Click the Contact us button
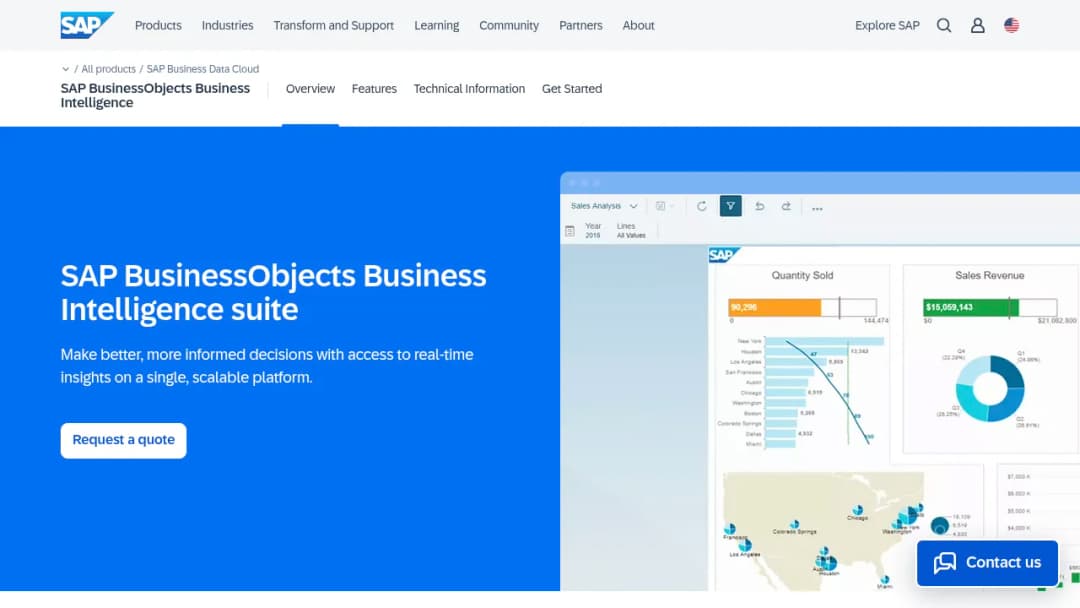The width and height of the screenshot is (1080, 608). [987, 563]
